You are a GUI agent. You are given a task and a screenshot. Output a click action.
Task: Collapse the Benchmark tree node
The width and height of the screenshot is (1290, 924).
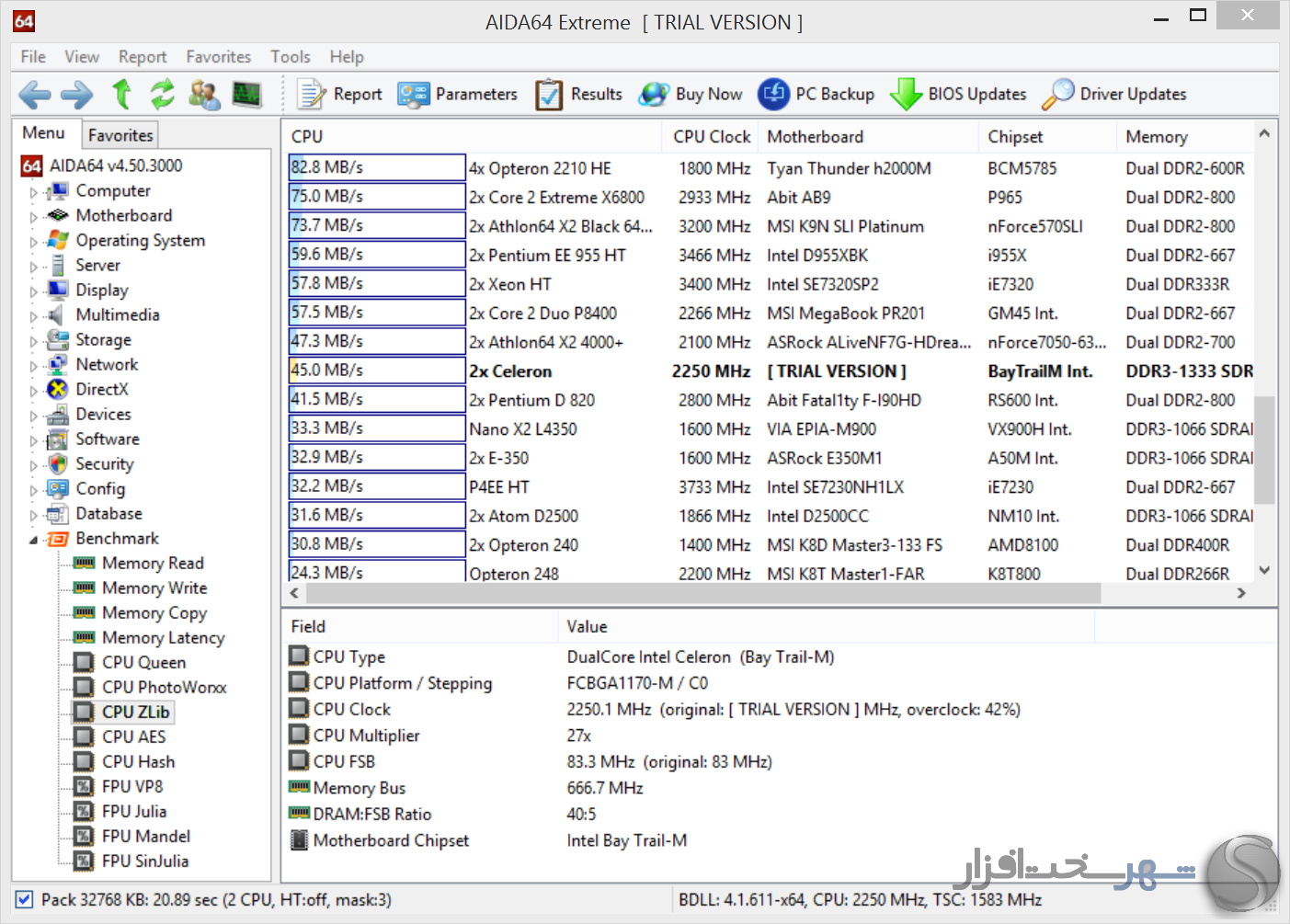34,540
